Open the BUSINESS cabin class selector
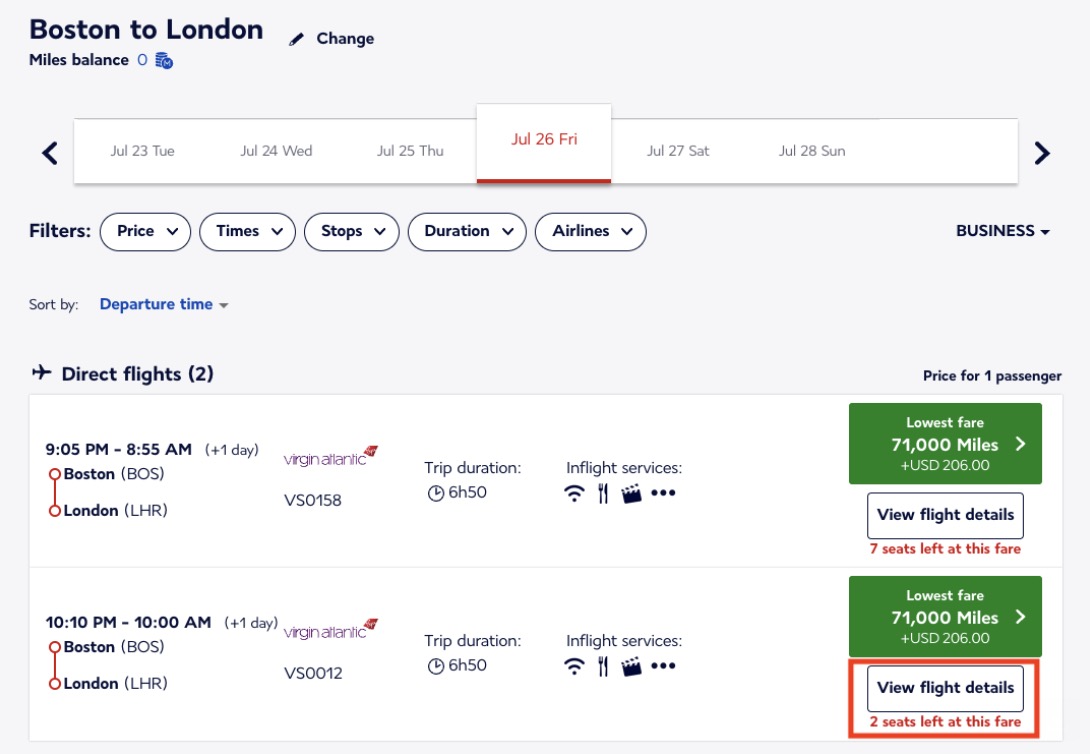The image size is (1090, 754). (1003, 230)
